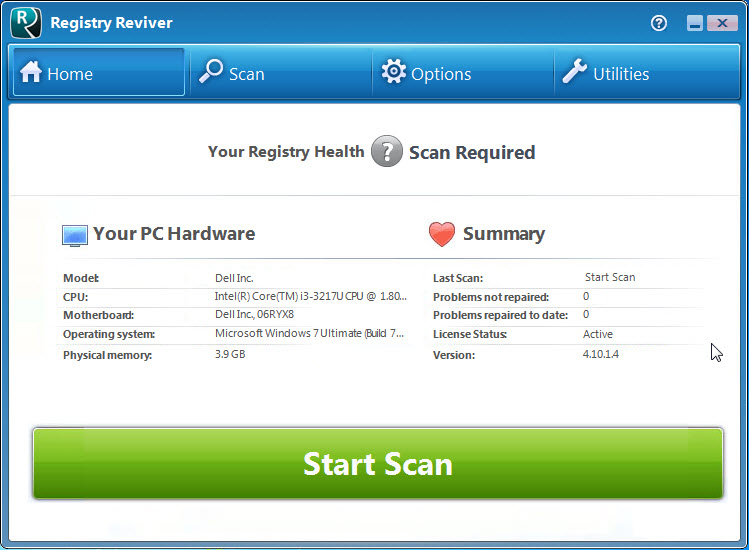This screenshot has width=749, height=550.
Task: Click the Scan Required status text
Action: [x=472, y=153]
